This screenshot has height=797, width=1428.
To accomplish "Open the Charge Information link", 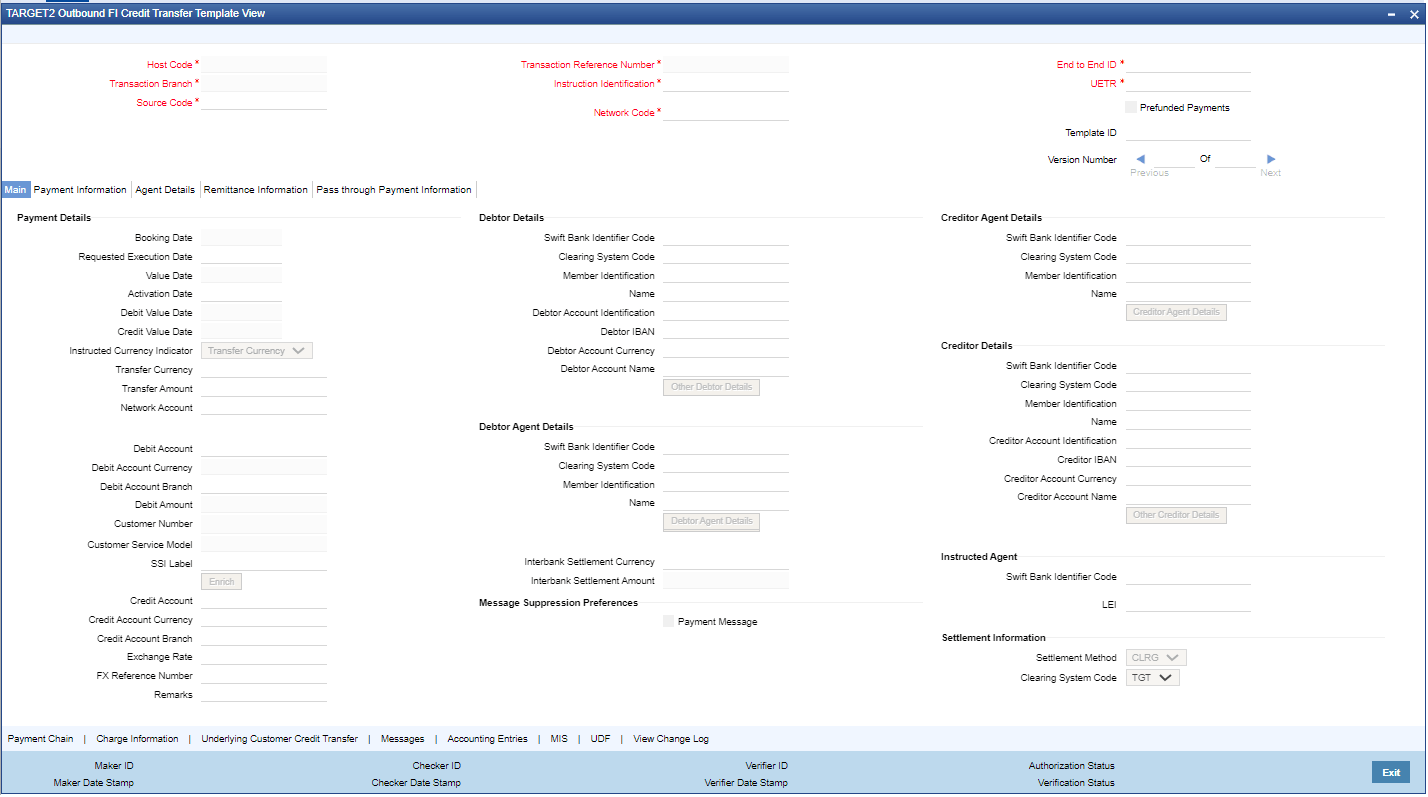I will click(x=137, y=739).
